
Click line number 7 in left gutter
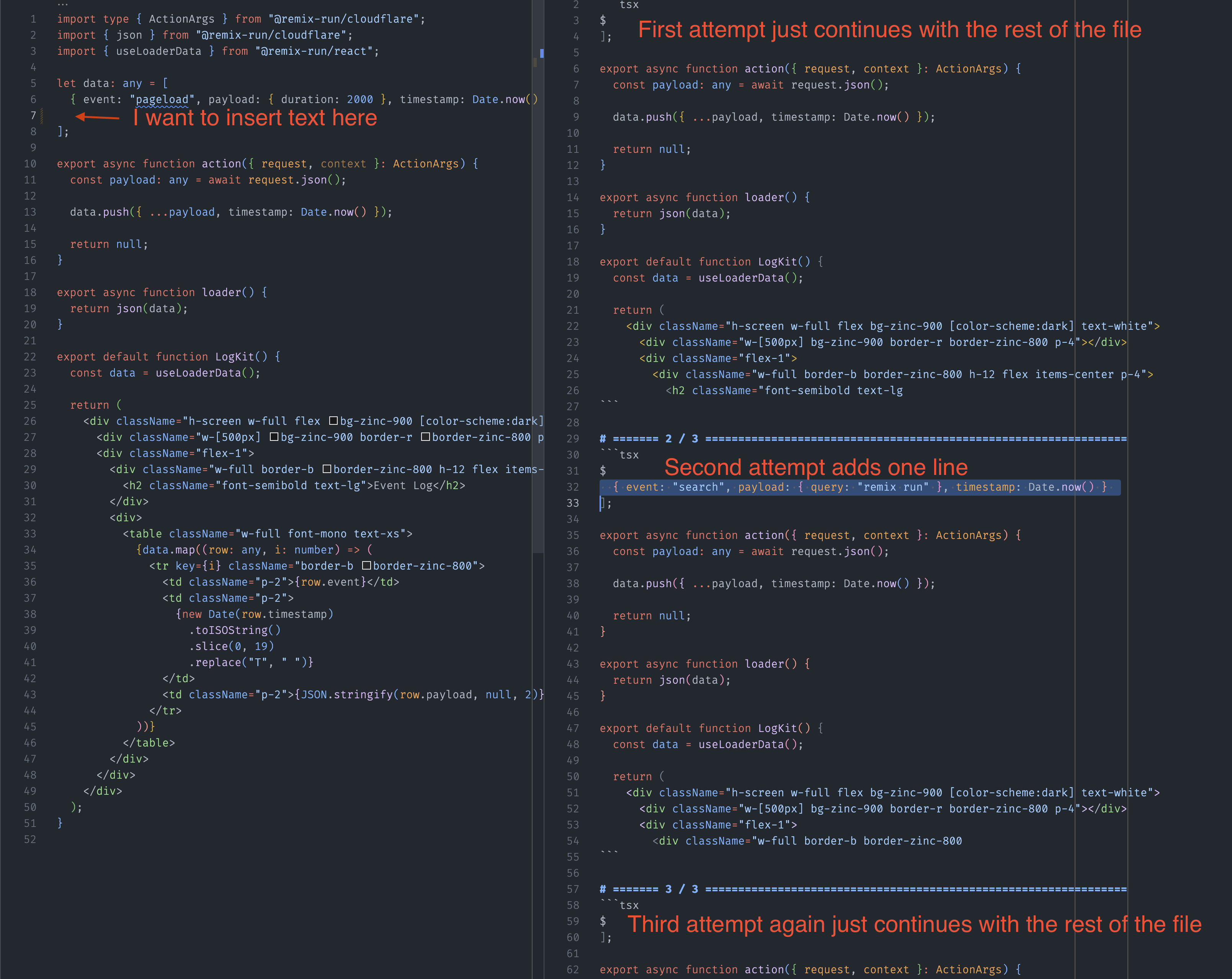[33, 116]
